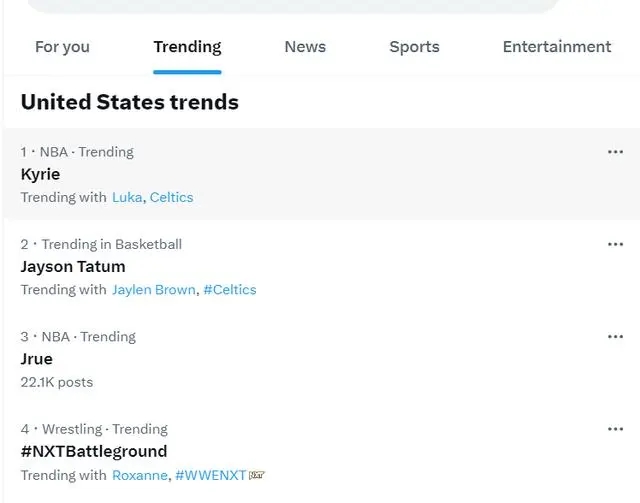Screen dimensions: 640x503
Task: Switch to the Sports tab
Action: click(414, 47)
